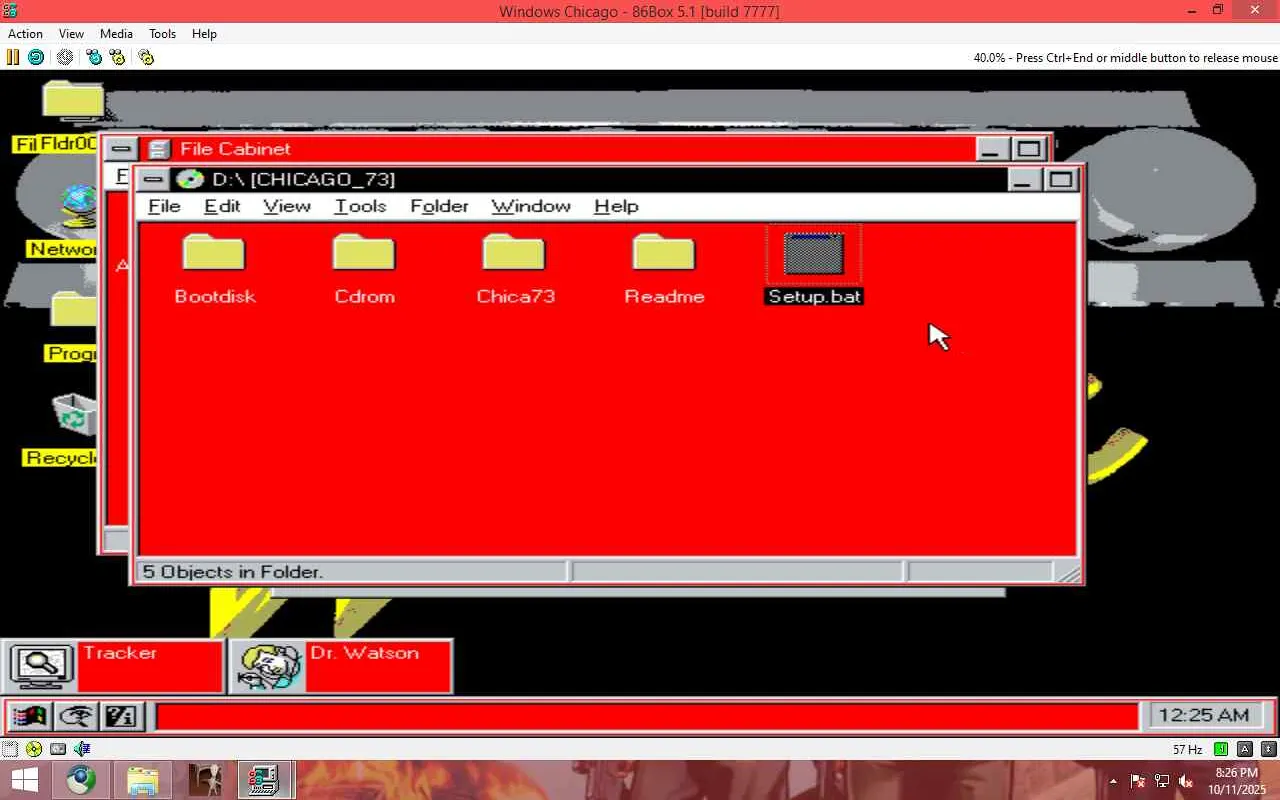The width and height of the screenshot is (1280, 800).
Task: Click the green status indicator in 86Box status bar
Action: (1221, 749)
